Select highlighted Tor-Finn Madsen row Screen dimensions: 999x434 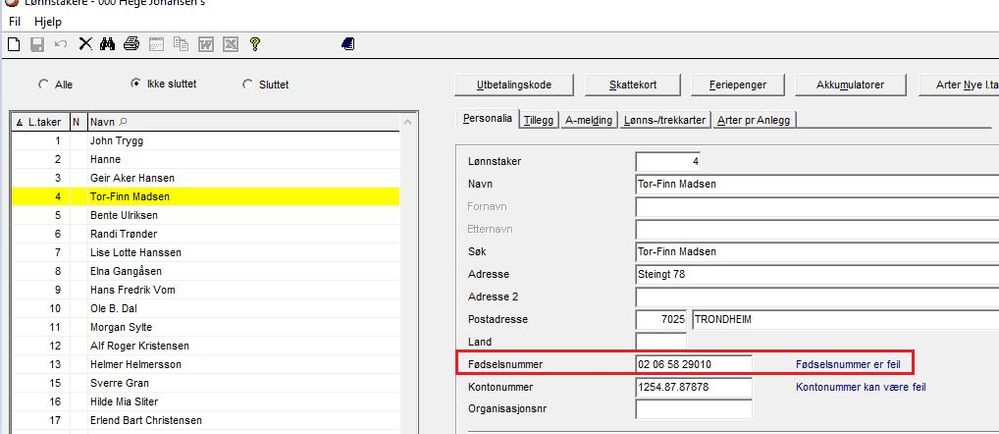(x=205, y=196)
